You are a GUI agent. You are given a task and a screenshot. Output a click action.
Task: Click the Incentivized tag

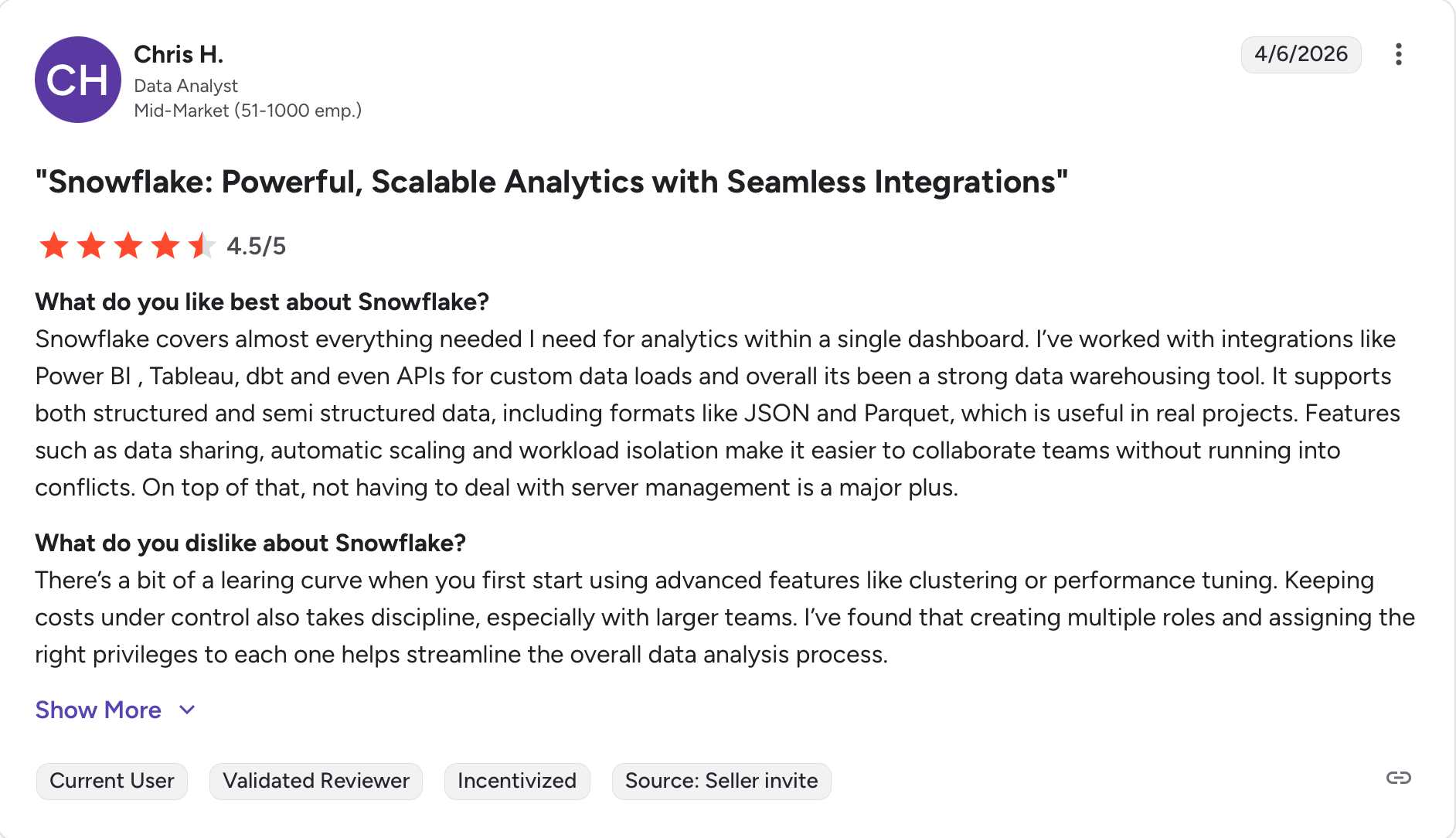tap(517, 781)
